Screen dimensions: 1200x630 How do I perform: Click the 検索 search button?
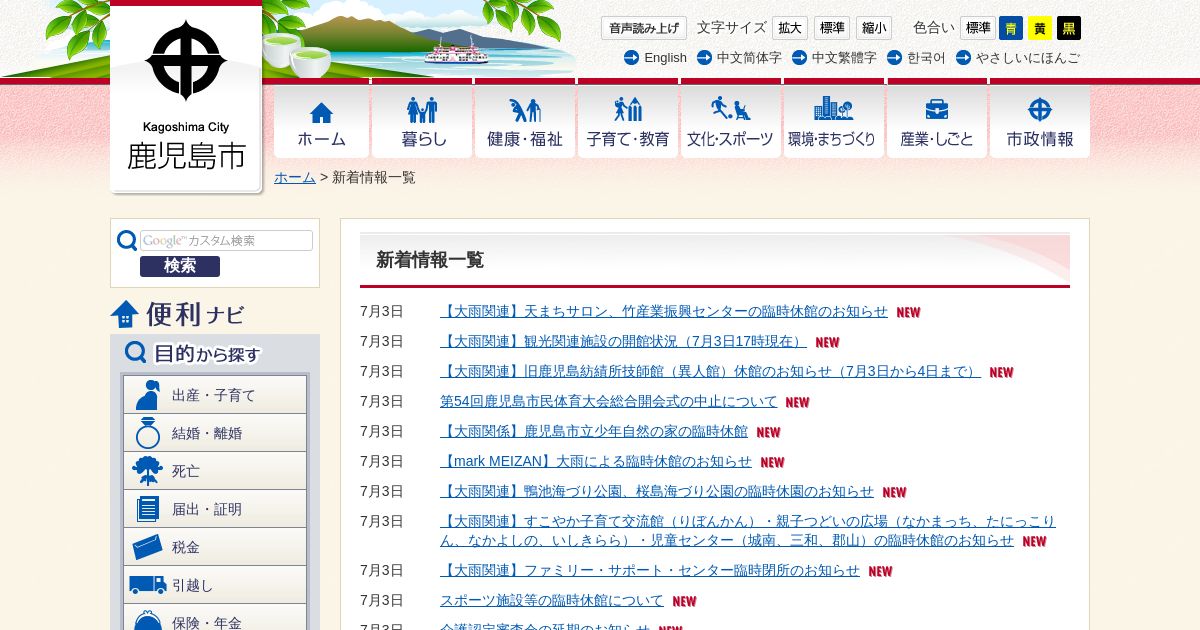pos(180,266)
